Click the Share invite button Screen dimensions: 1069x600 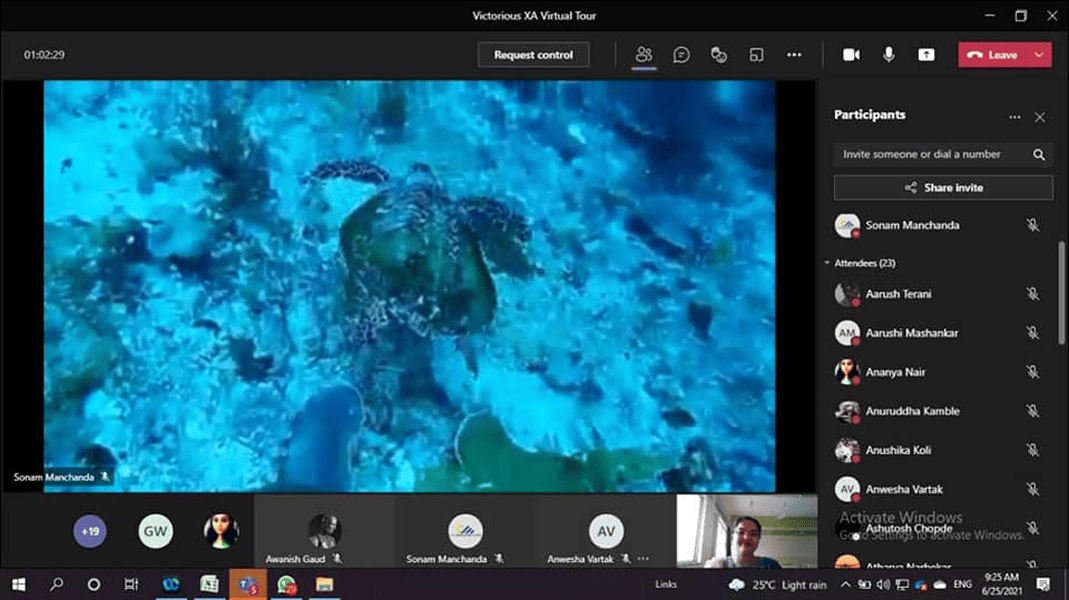pos(944,188)
